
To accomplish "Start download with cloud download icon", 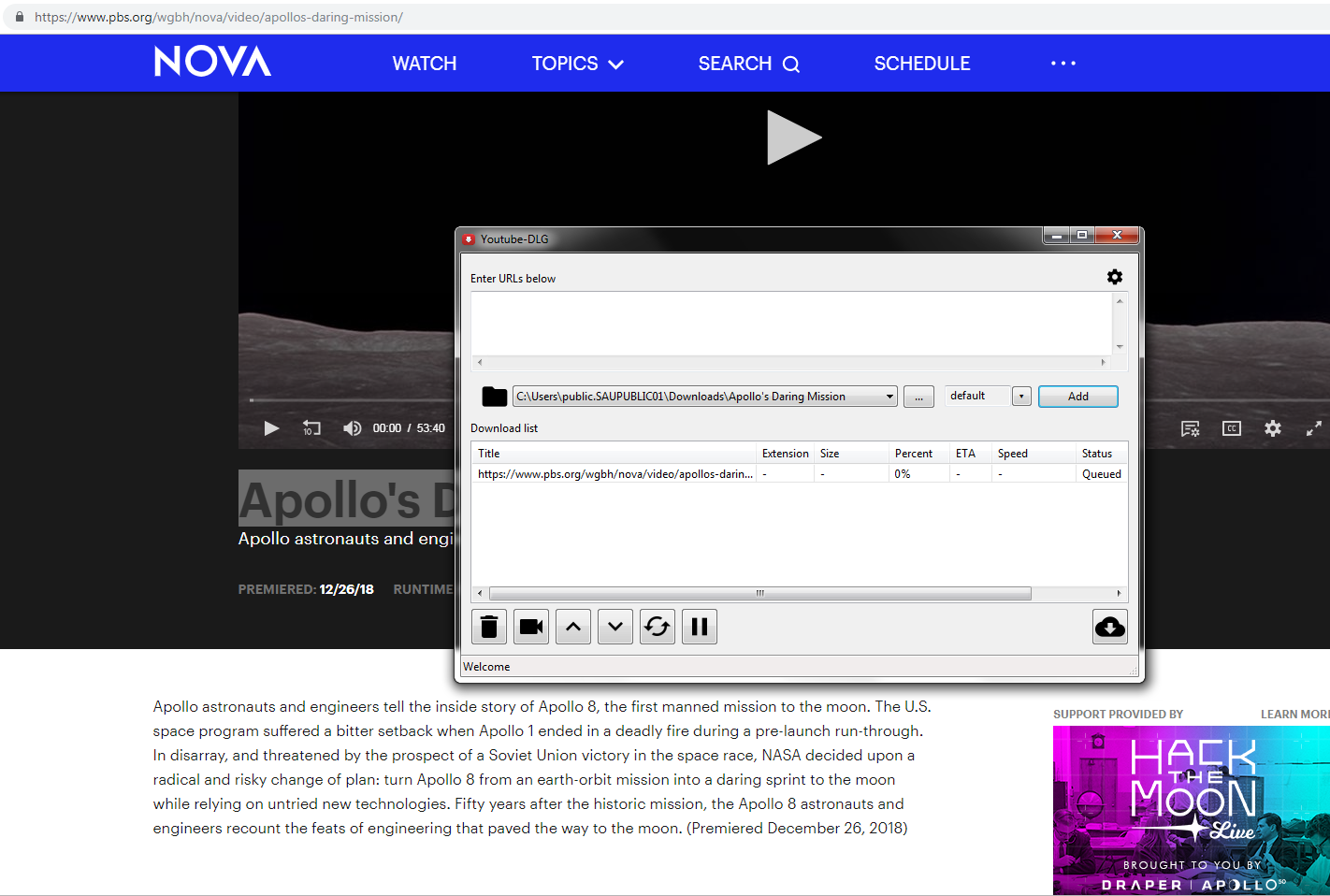I will click(1110, 627).
